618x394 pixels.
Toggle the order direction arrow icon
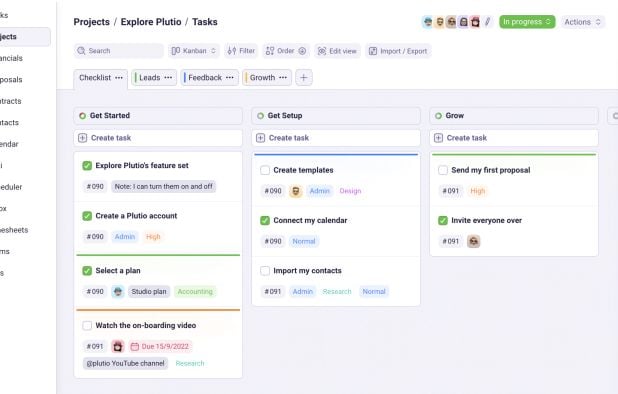[x=302, y=51]
